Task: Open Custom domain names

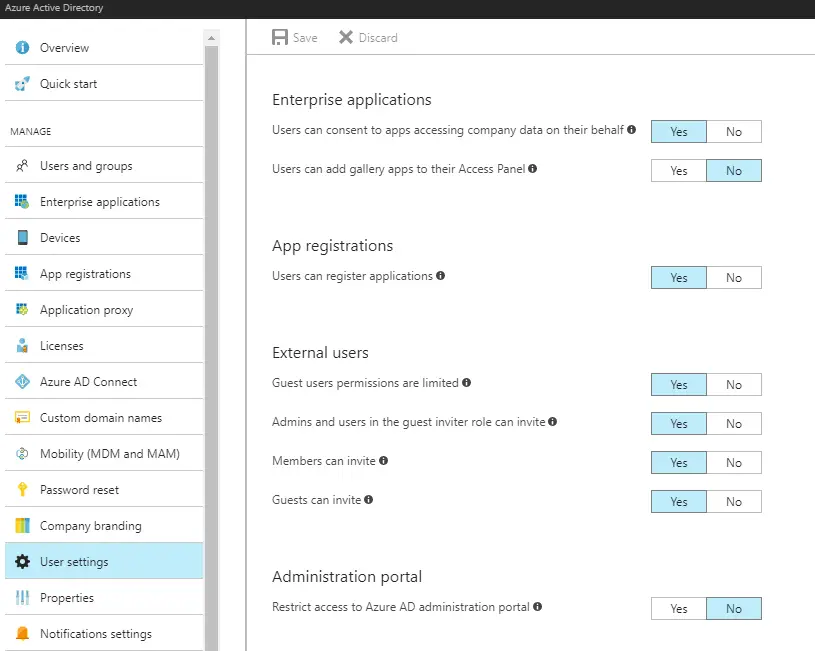Action: tap(104, 418)
